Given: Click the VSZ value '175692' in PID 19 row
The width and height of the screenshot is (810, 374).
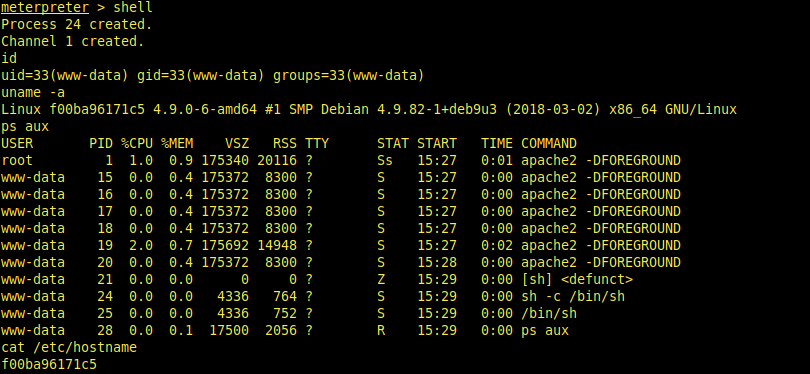Looking at the screenshot, I should (x=225, y=245).
